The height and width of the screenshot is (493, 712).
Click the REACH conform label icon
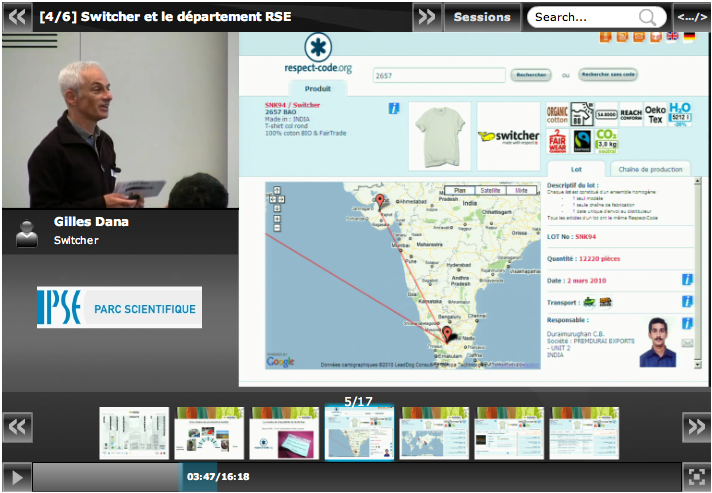(x=631, y=114)
